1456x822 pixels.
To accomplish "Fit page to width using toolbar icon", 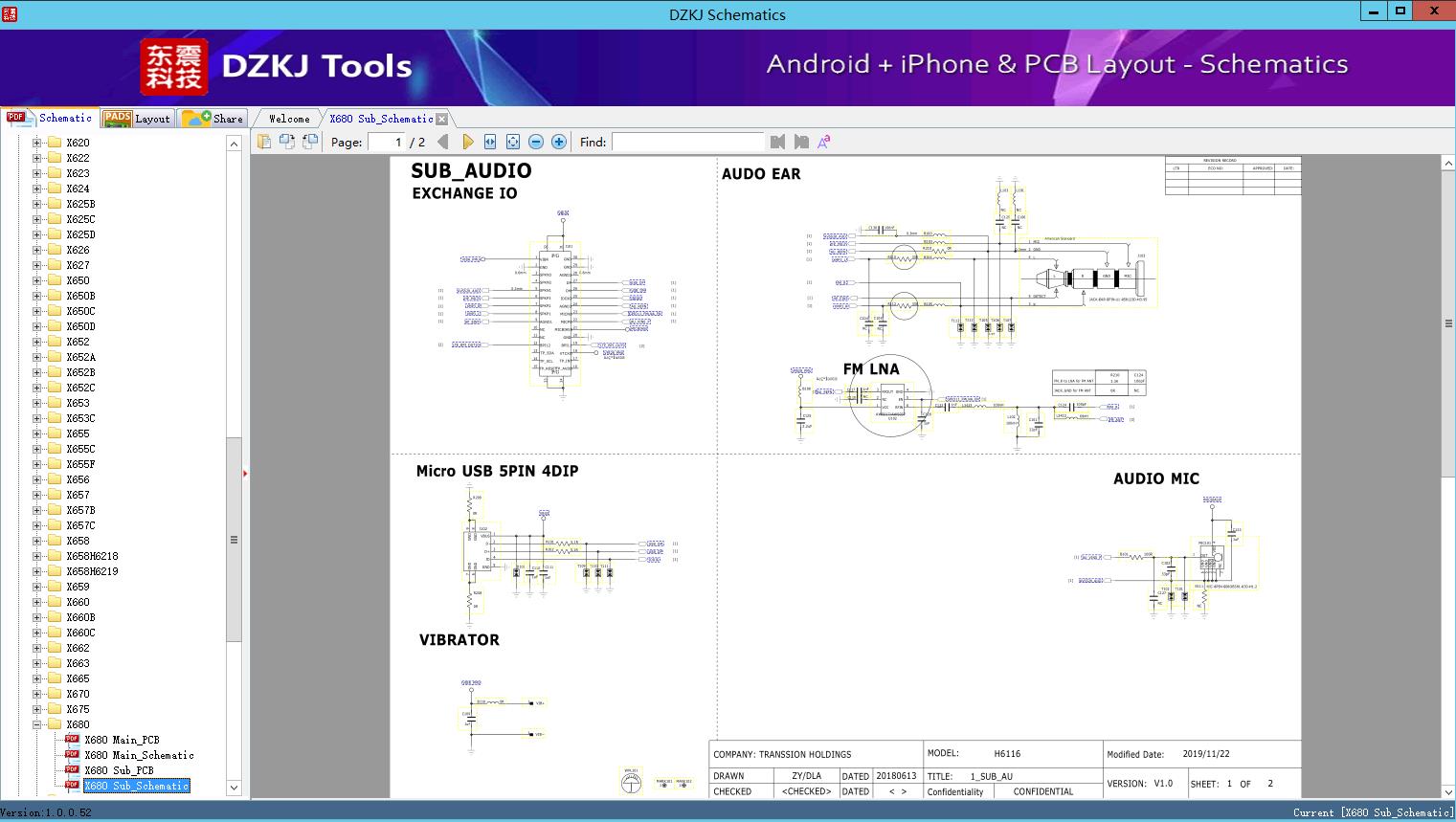I will point(489,141).
